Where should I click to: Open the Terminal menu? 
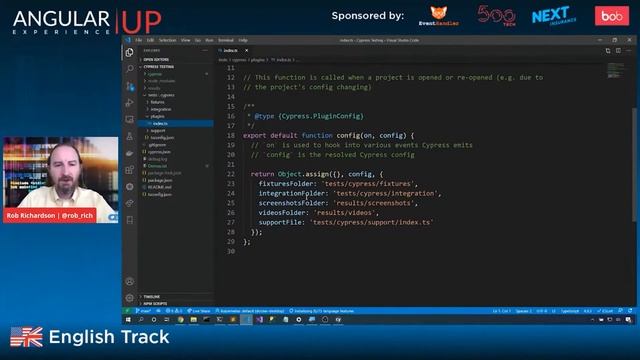(x=226, y=40)
